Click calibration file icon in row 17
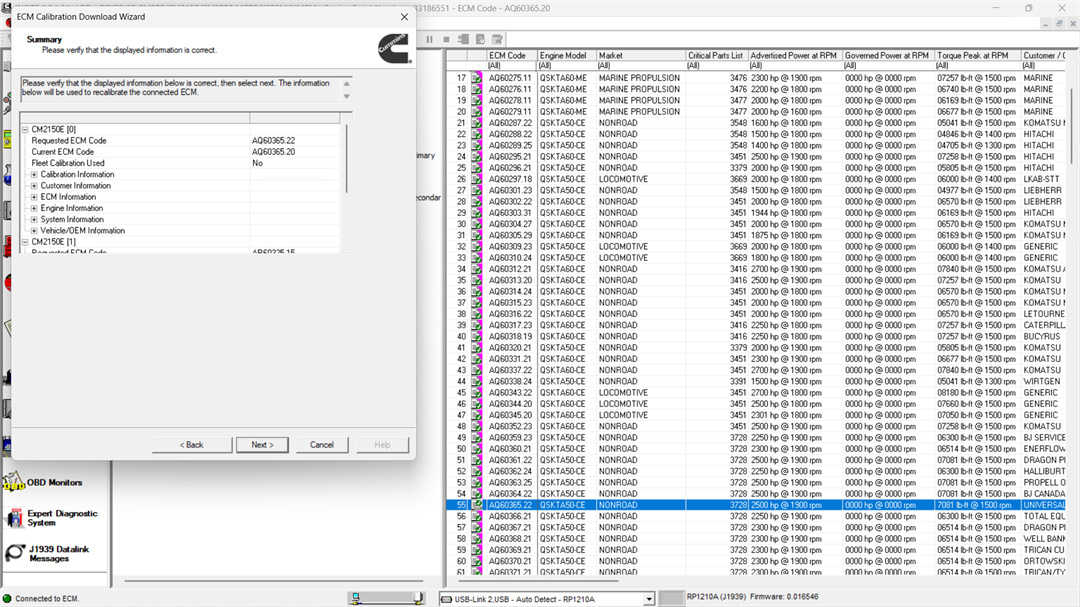Image resolution: width=1080 pixels, height=607 pixels. click(x=477, y=78)
